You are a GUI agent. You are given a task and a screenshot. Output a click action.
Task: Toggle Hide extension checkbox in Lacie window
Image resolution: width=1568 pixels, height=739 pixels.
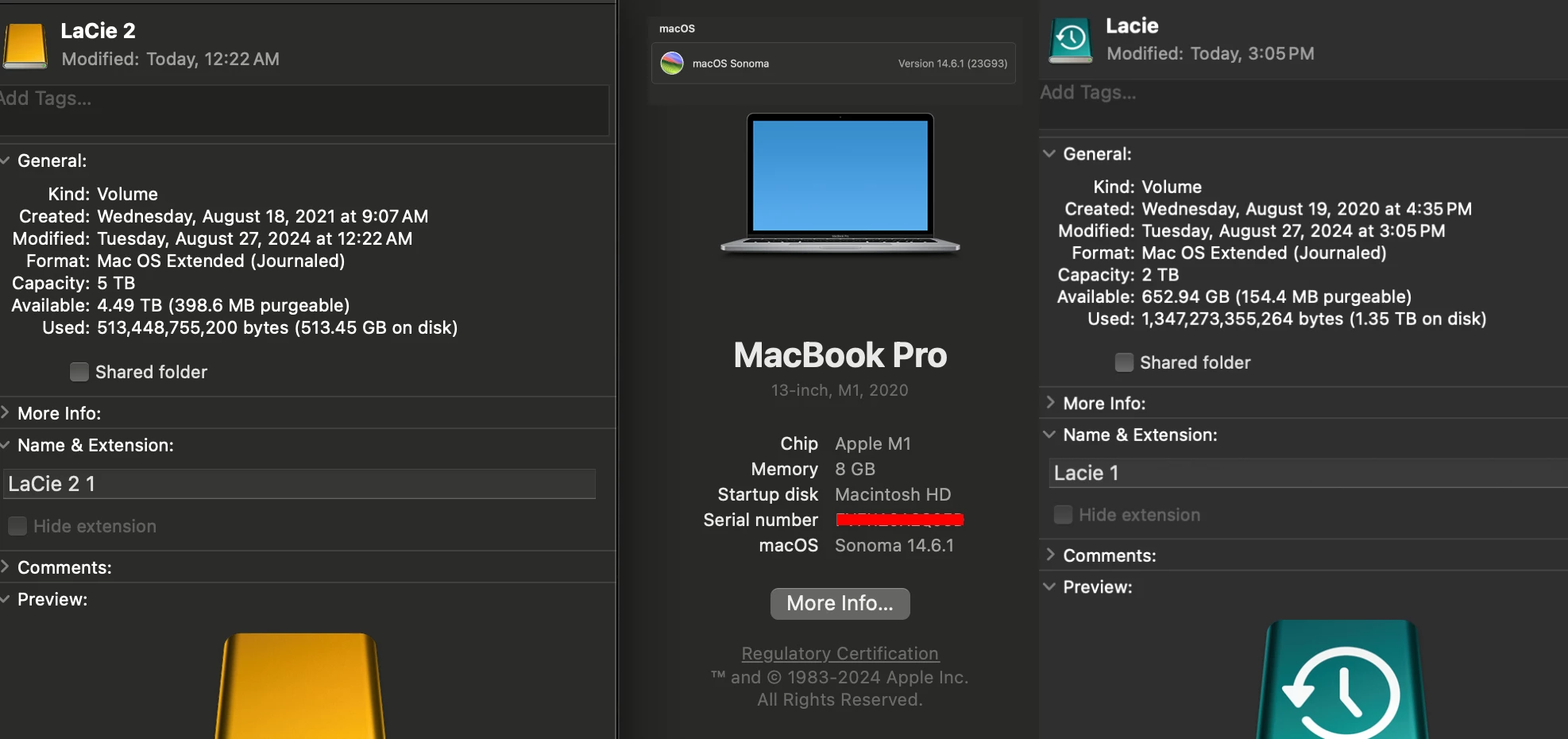click(x=1063, y=515)
